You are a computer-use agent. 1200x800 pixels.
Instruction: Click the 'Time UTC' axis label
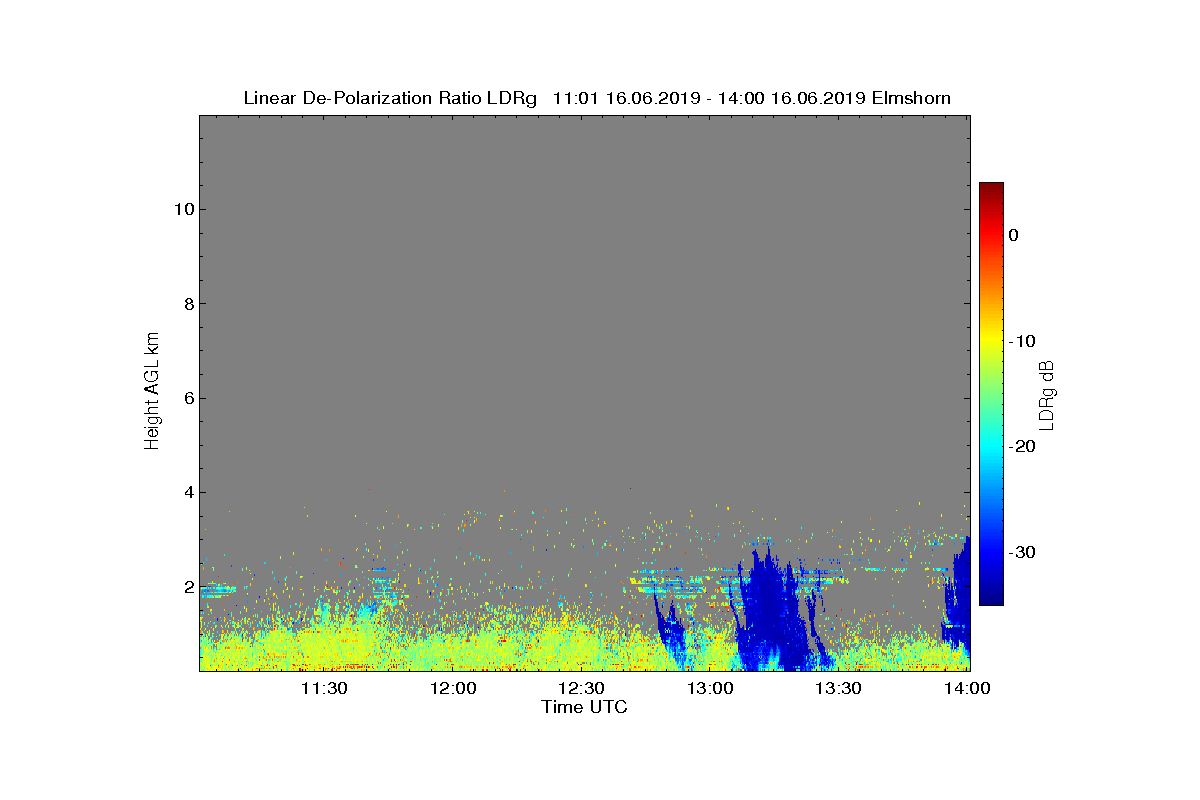click(x=585, y=707)
